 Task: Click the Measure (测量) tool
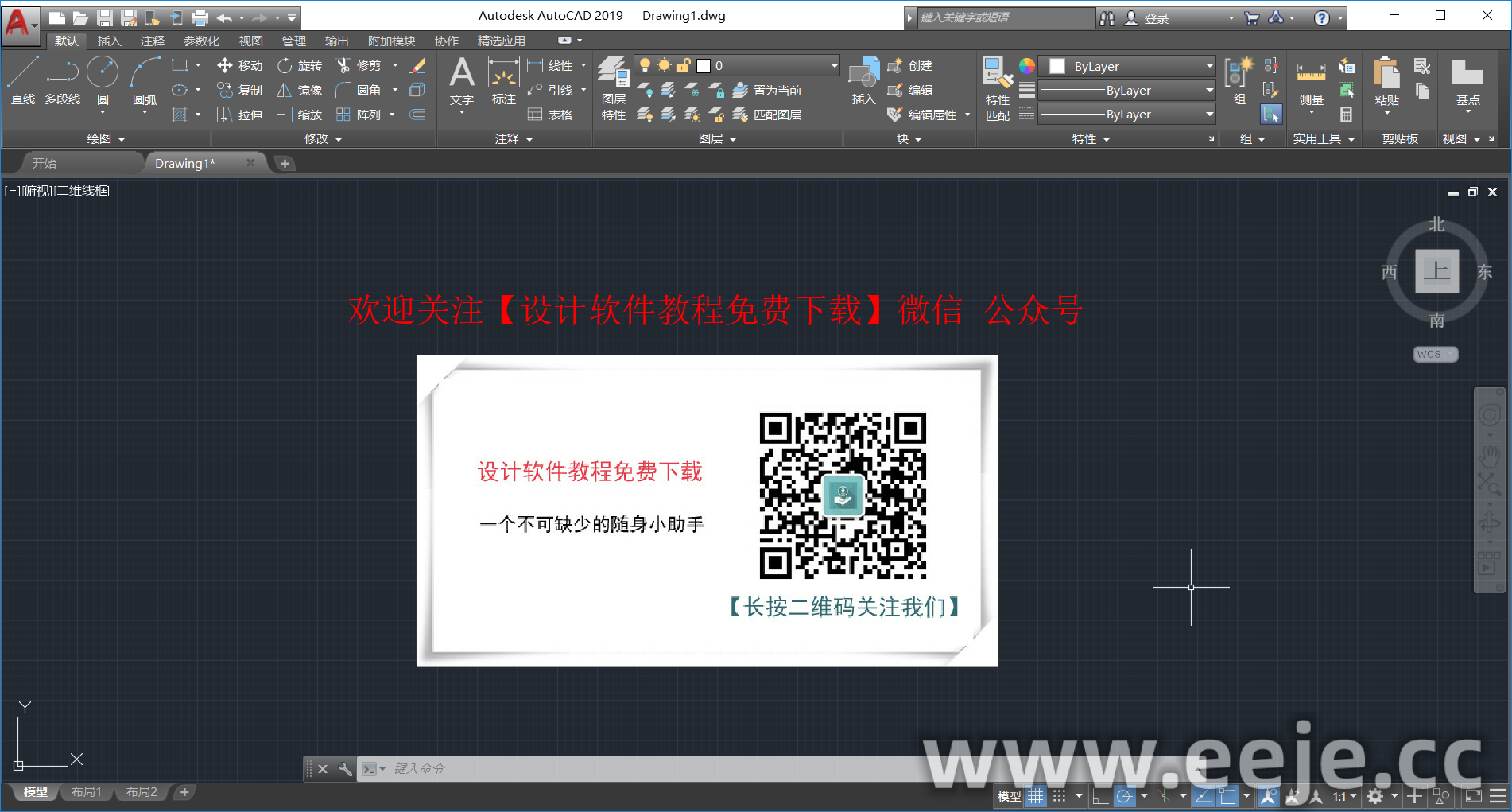point(1311,84)
